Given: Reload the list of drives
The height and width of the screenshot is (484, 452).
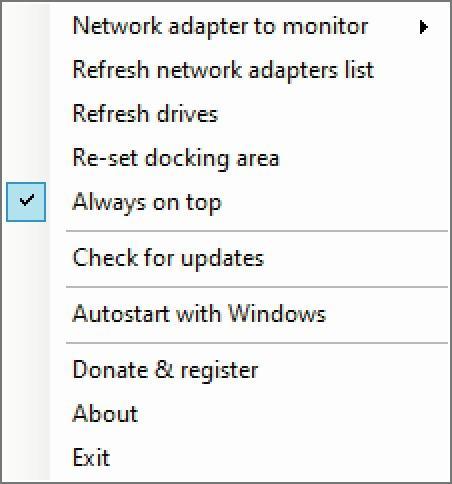Looking at the screenshot, I should (225, 114).
